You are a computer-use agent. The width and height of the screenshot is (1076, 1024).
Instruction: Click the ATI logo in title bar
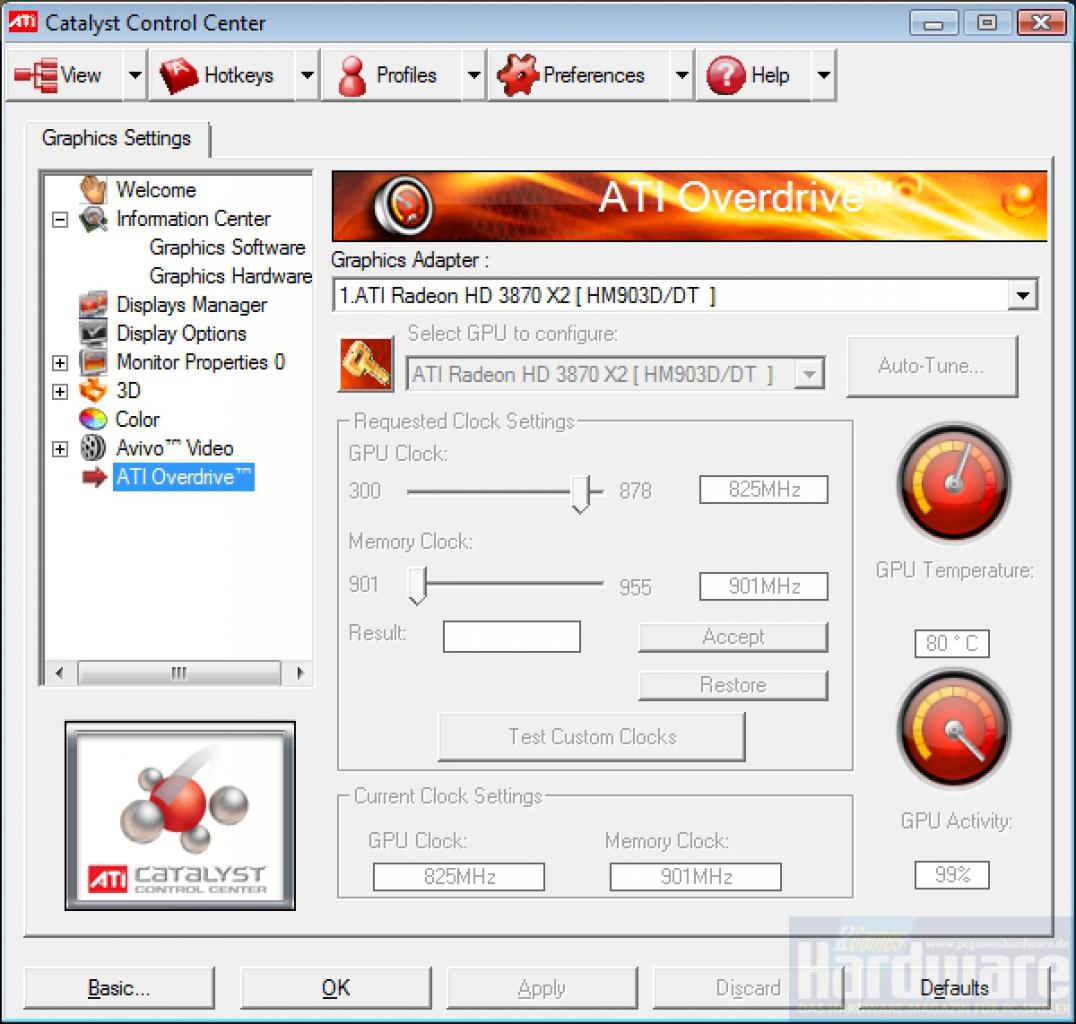coord(23,21)
